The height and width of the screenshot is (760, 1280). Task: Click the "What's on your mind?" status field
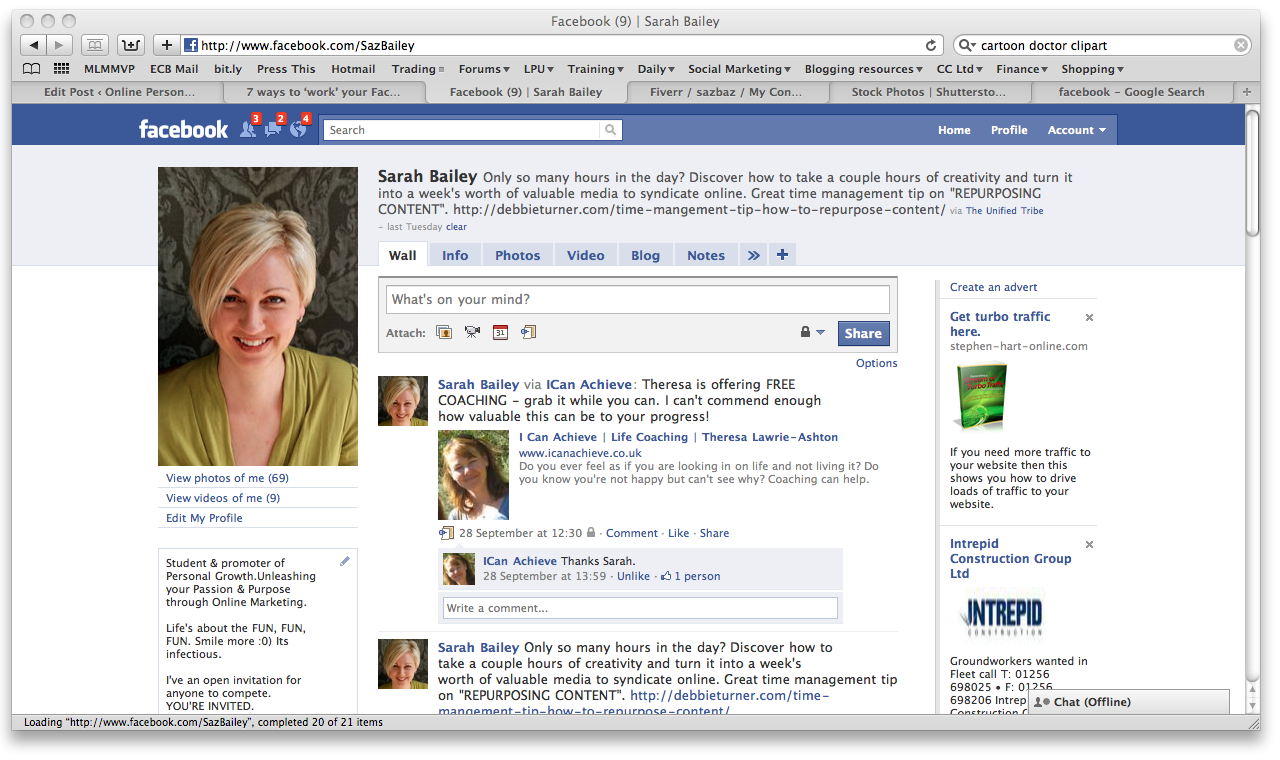click(x=637, y=299)
